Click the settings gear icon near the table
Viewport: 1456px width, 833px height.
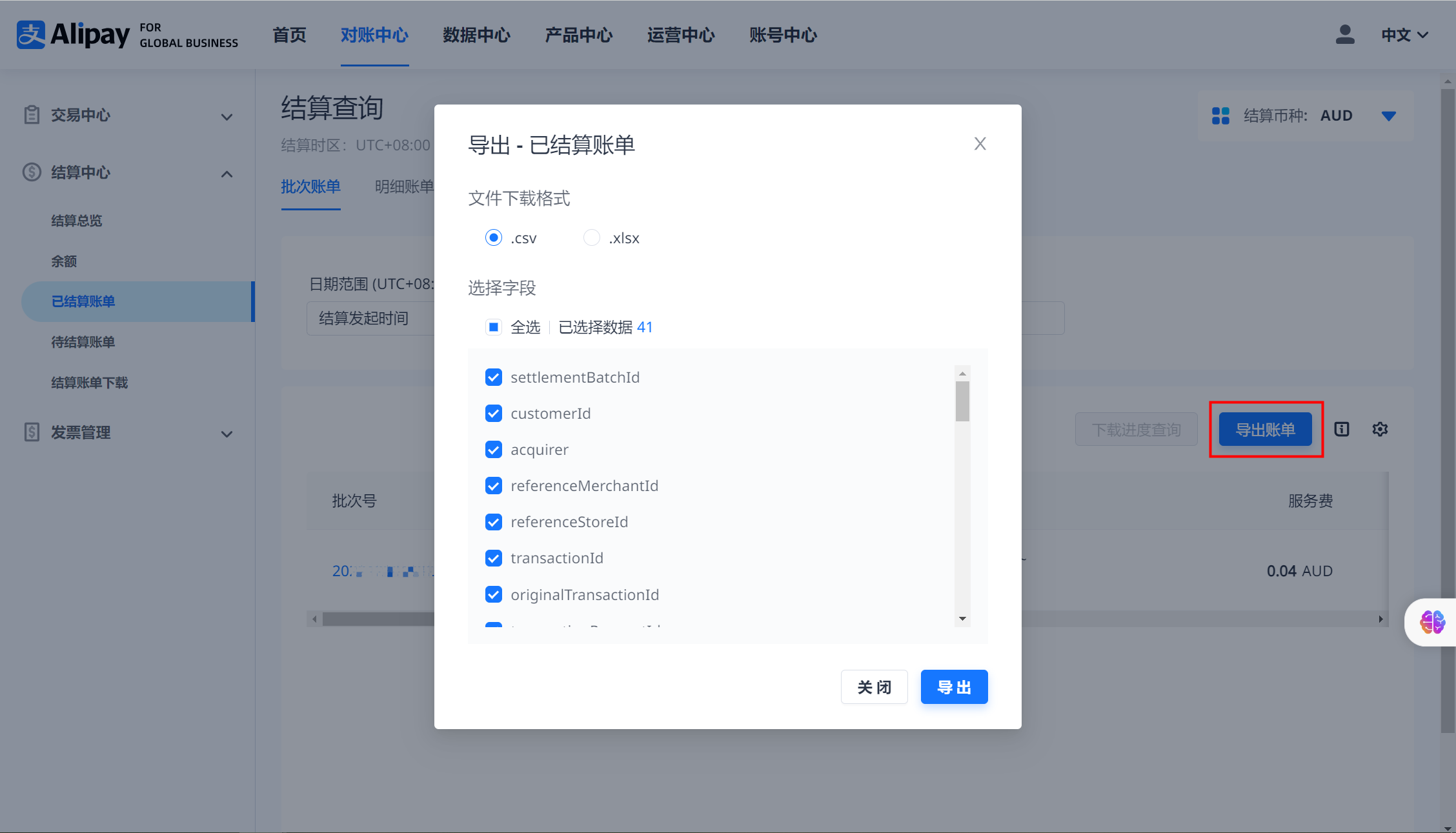[x=1380, y=429]
